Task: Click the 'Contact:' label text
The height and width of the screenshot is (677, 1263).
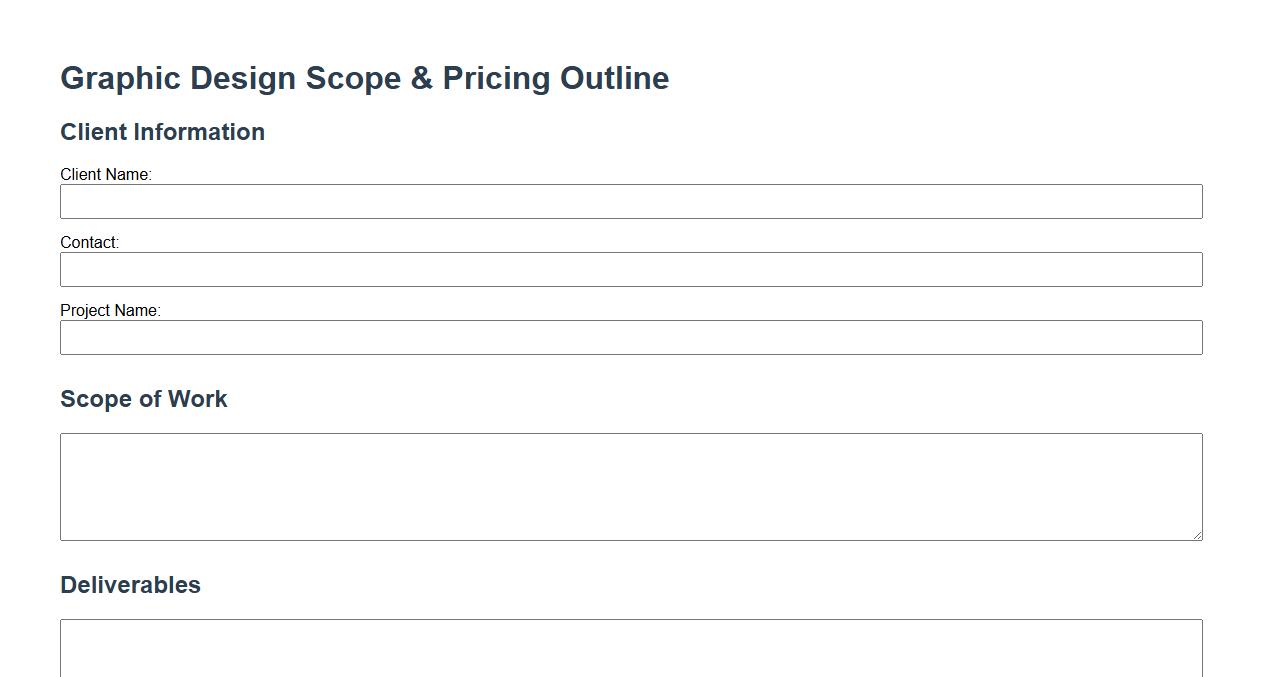Action: 89,242
